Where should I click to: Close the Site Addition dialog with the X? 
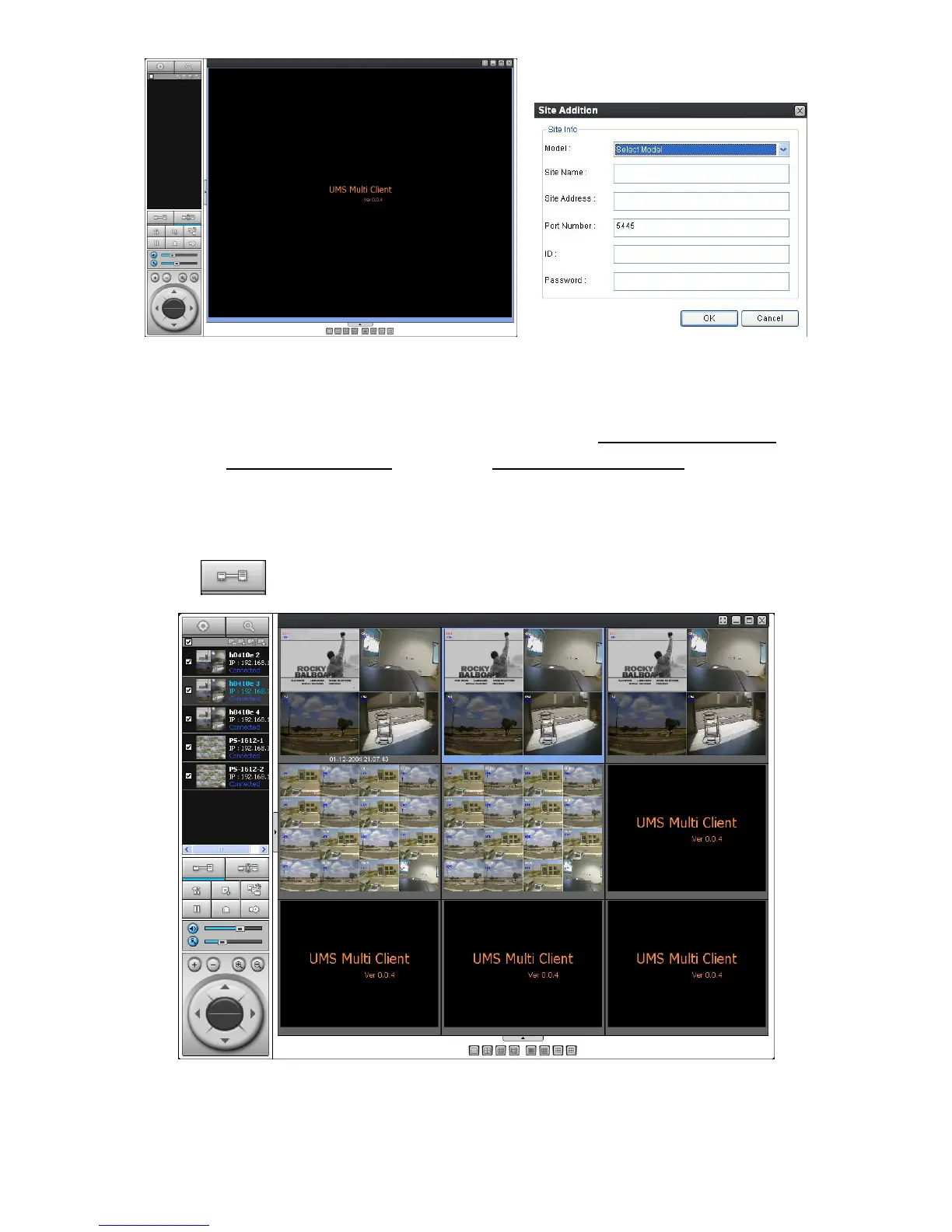click(x=799, y=110)
